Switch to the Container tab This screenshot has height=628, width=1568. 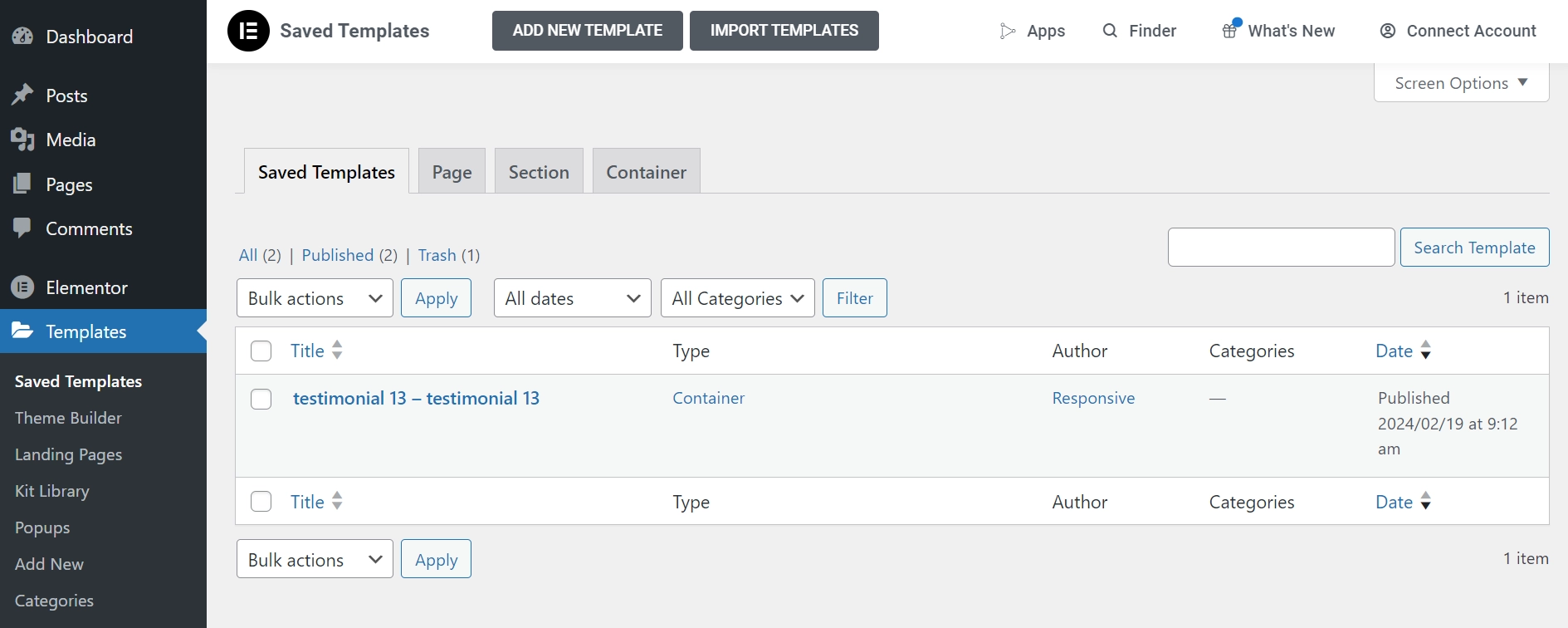[647, 172]
